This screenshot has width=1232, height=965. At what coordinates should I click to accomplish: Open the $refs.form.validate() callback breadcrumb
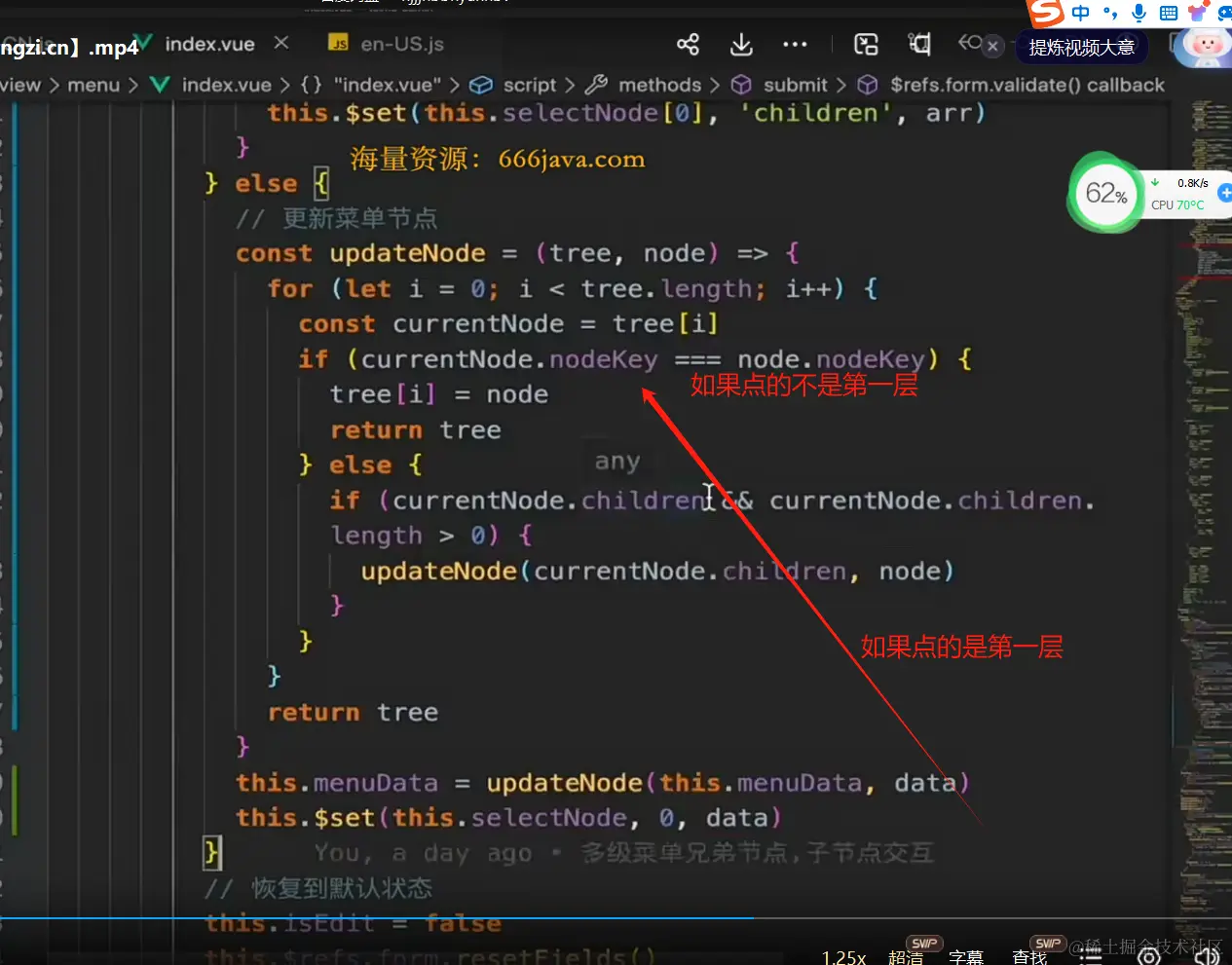(x=1027, y=85)
